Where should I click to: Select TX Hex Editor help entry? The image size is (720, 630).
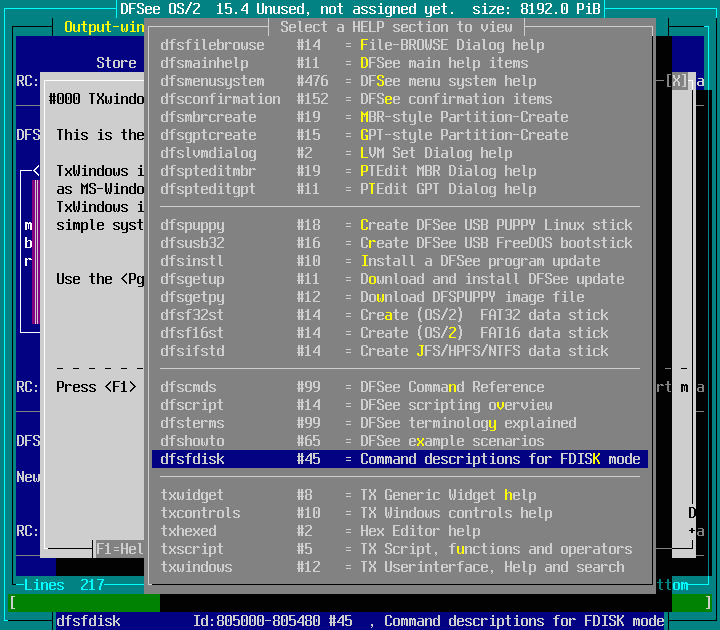[400, 531]
